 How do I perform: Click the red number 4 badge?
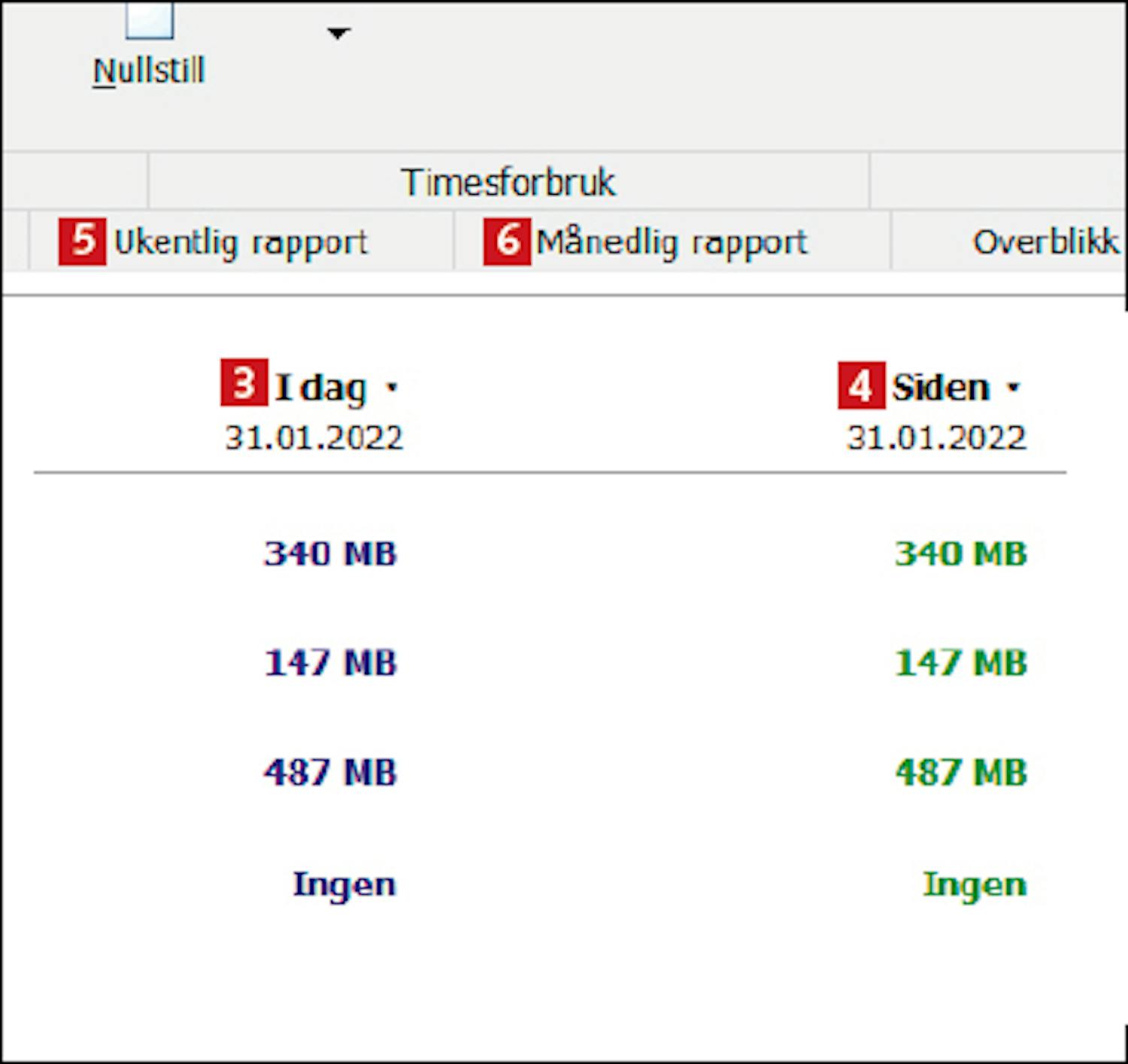pos(861,386)
